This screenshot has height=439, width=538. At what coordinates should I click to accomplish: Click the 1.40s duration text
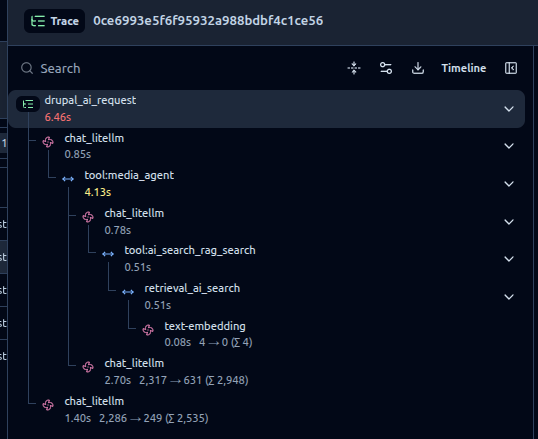[78, 418]
